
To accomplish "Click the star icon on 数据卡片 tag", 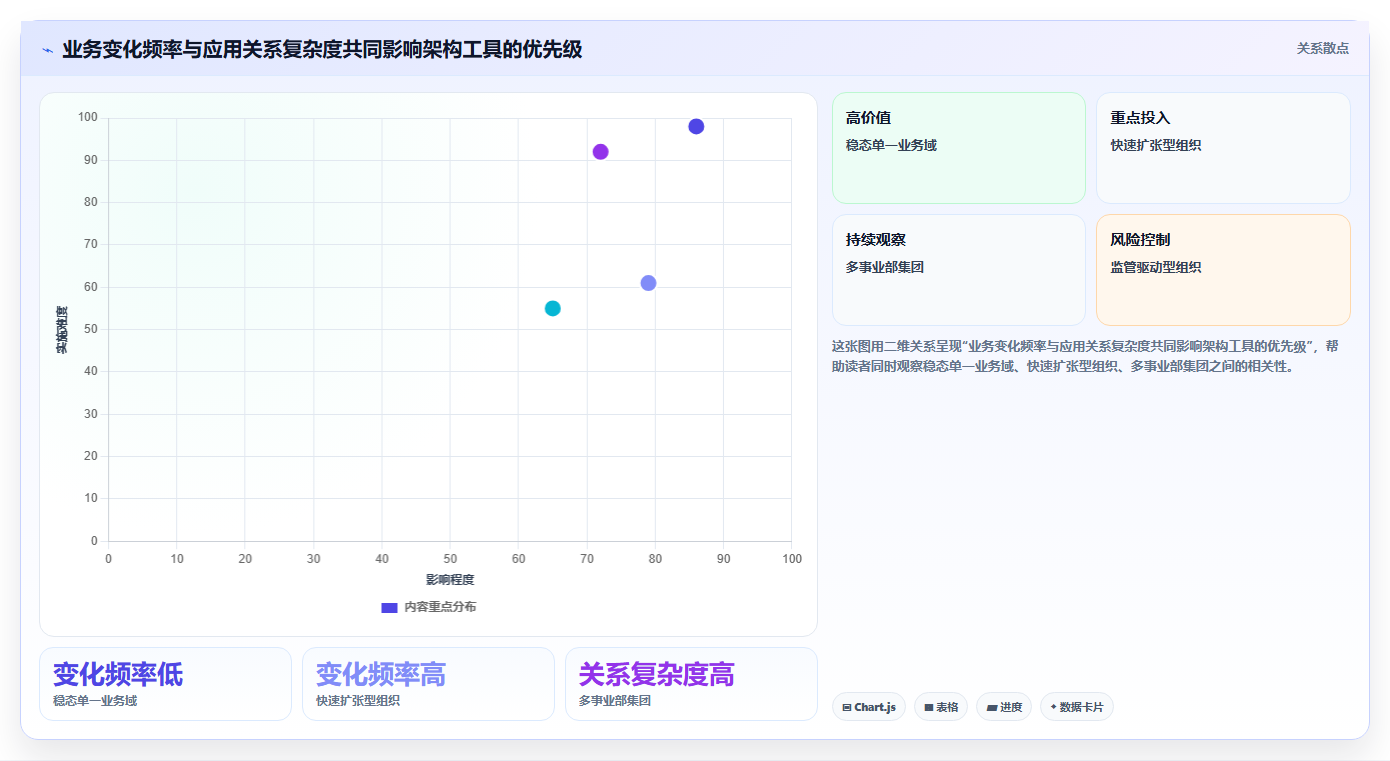I will (1054, 707).
